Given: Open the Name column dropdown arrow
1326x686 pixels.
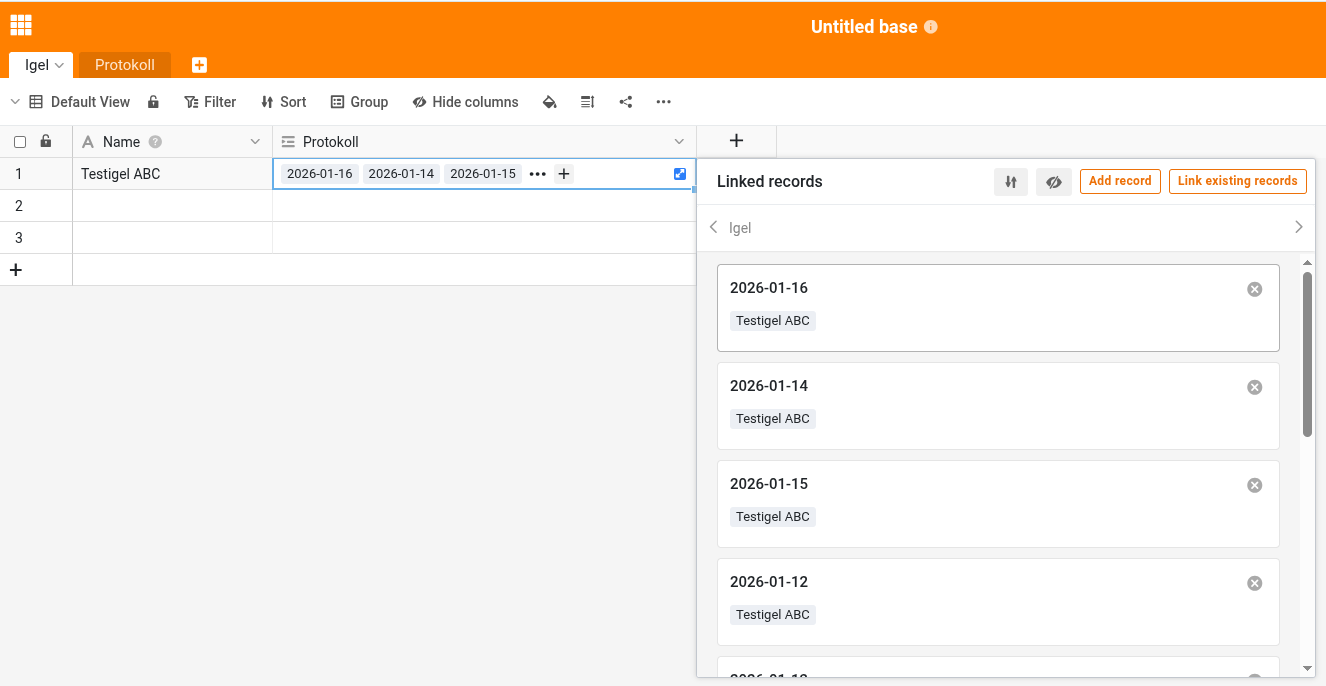Looking at the screenshot, I should pyautogui.click(x=255, y=142).
